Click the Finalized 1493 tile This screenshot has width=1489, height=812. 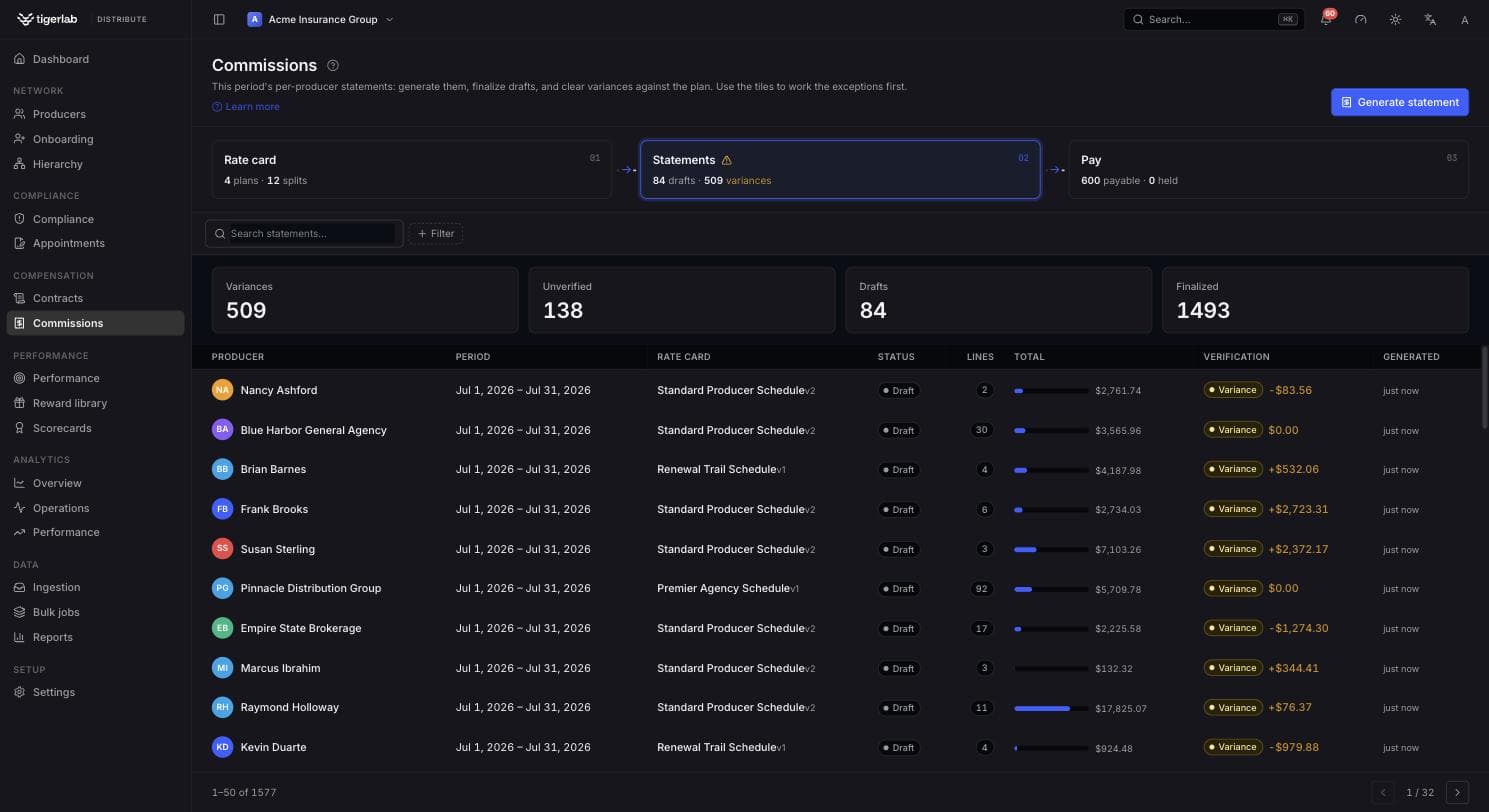(x=1315, y=300)
